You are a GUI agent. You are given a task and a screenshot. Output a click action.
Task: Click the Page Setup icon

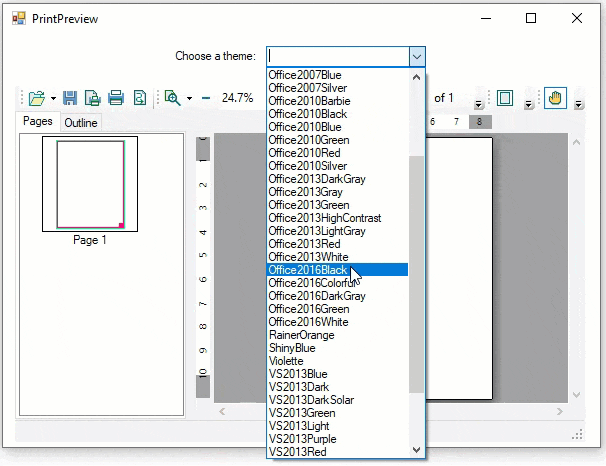tap(93, 98)
